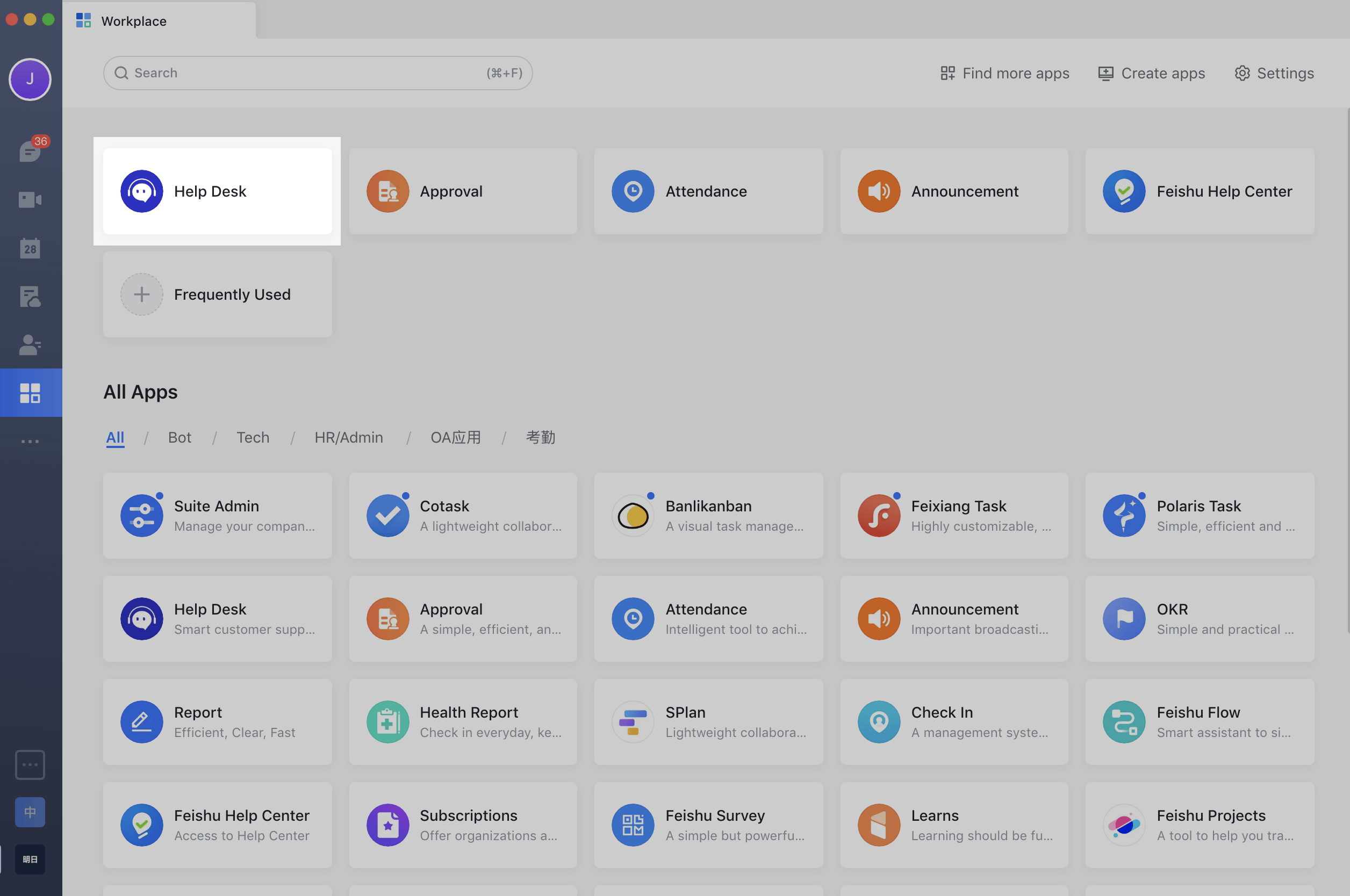Open the Feishu Flow app
The height and width of the screenshot is (896, 1350).
pyautogui.click(x=1200, y=722)
